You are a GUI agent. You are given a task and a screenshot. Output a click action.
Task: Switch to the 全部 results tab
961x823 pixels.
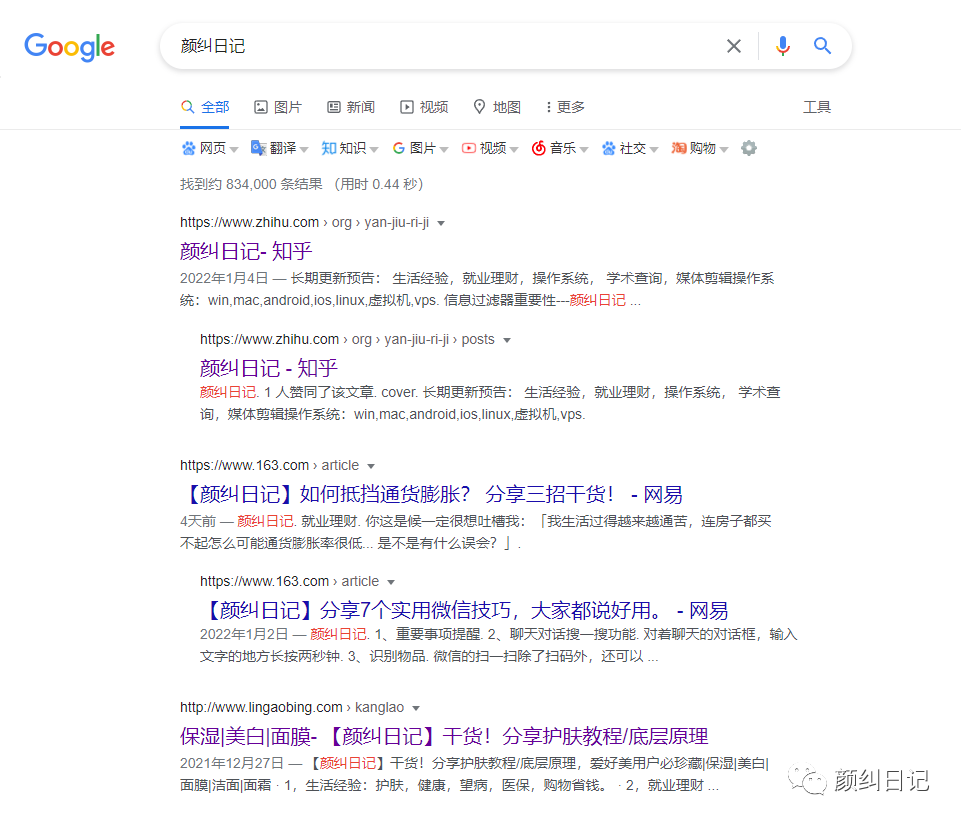point(205,107)
